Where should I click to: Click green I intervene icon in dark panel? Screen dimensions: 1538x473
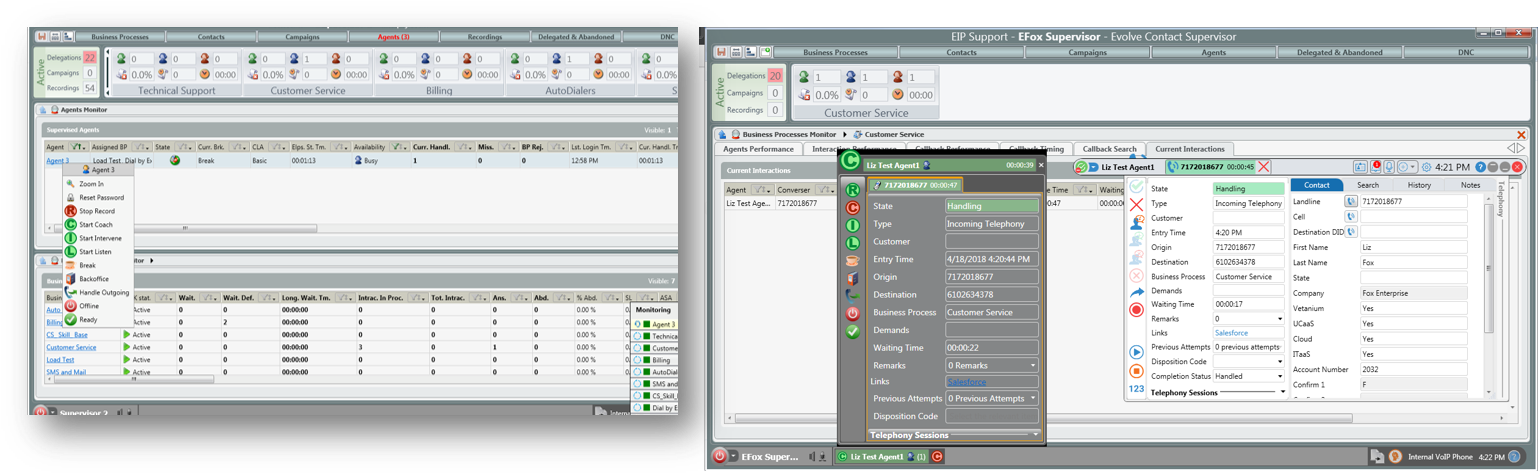(x=852, y=225)
